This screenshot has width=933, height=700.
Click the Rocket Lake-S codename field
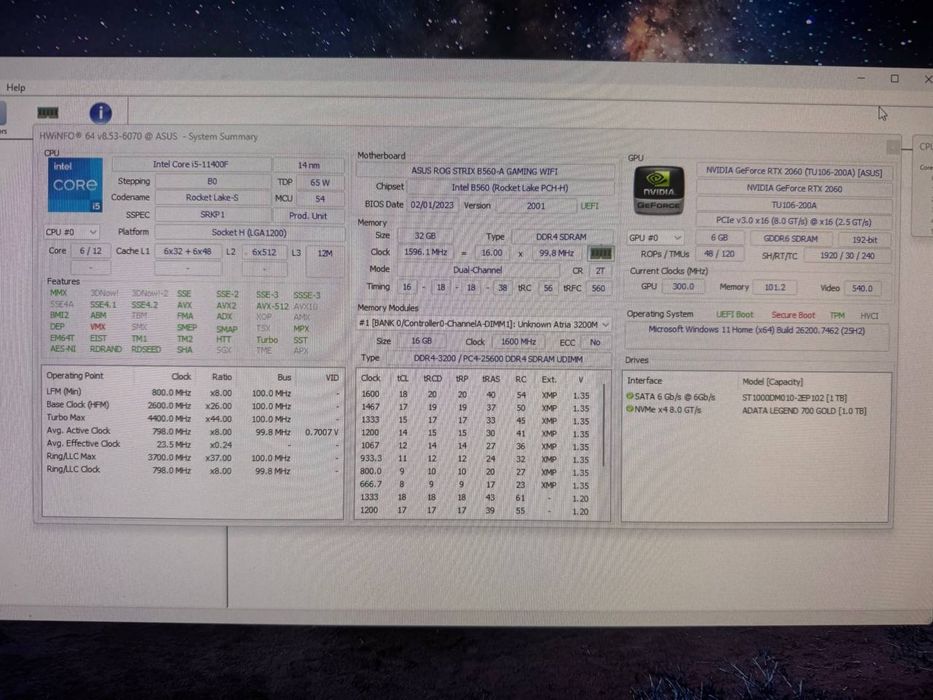click(x=212, y=198)
